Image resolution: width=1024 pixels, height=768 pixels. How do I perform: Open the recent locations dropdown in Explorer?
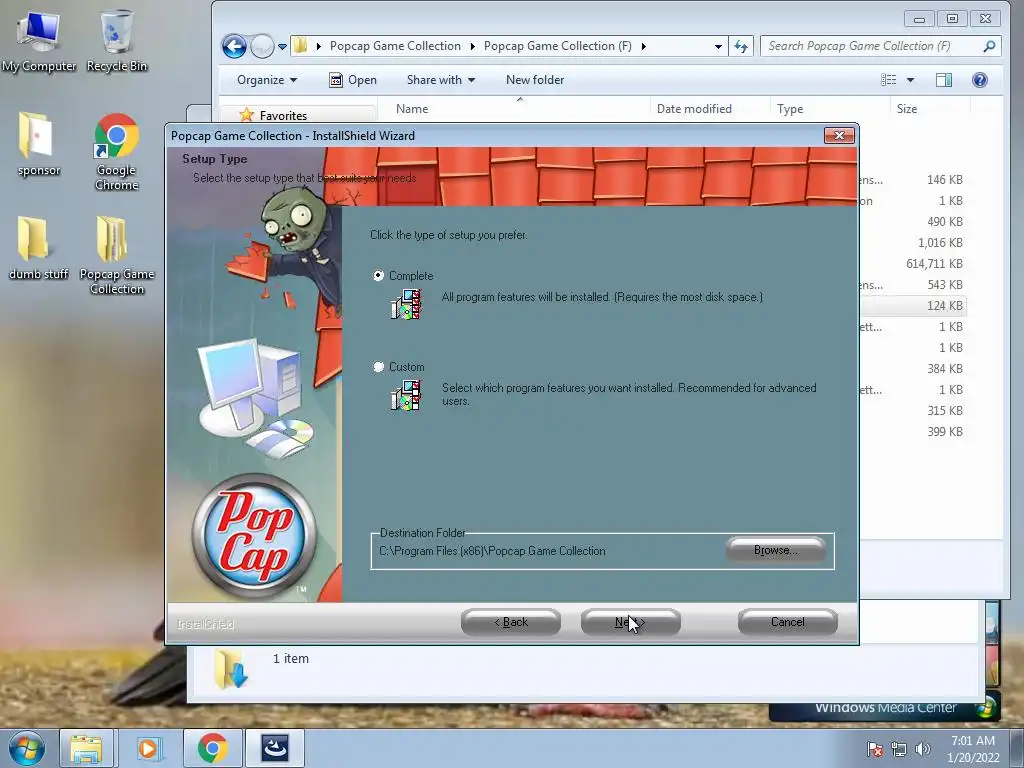282,46
